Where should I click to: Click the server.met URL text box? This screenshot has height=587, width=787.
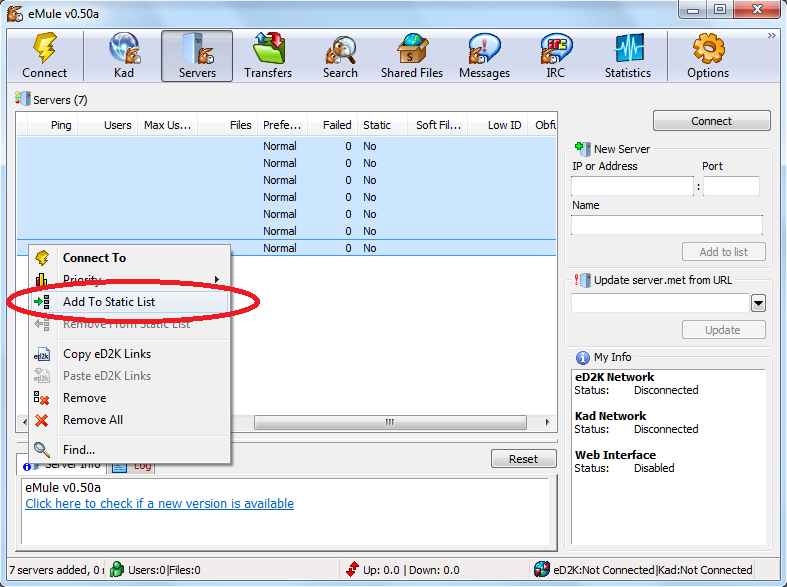coord(661,303)
